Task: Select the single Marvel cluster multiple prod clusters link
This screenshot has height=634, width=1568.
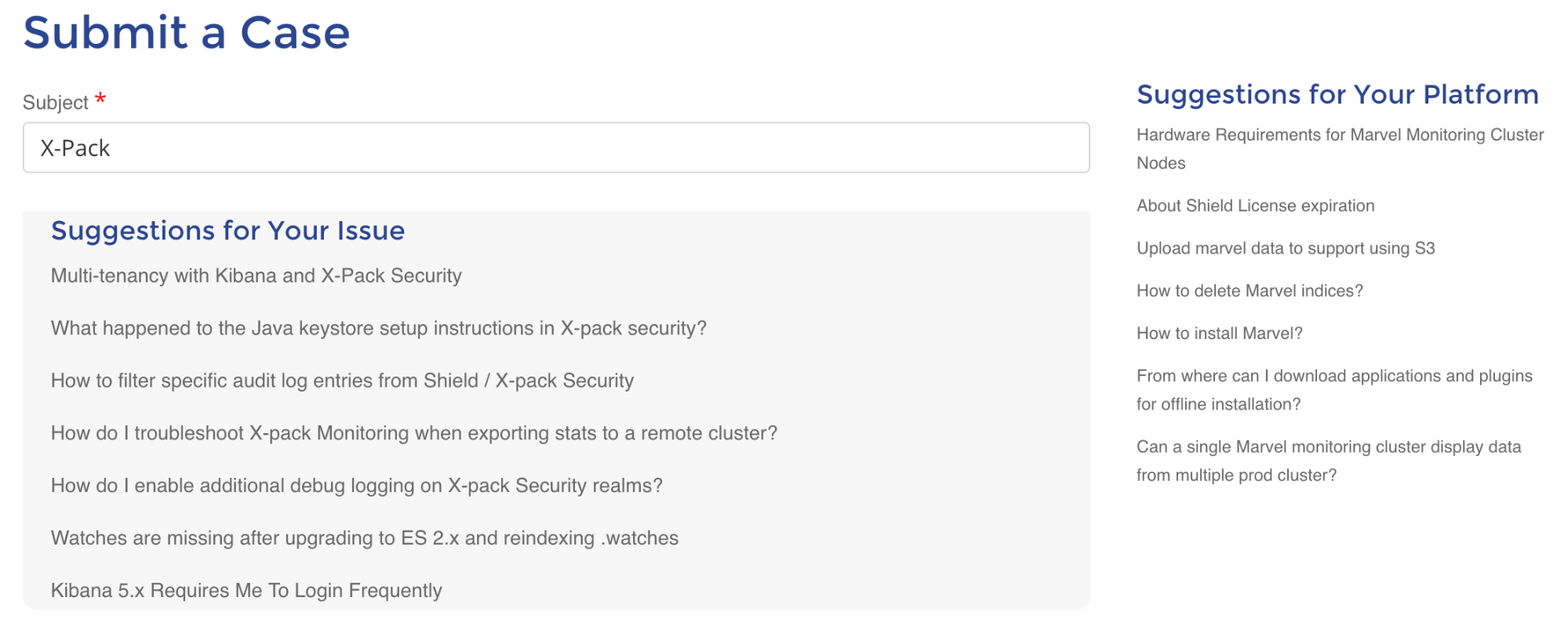Action: tap(1328, 461)
